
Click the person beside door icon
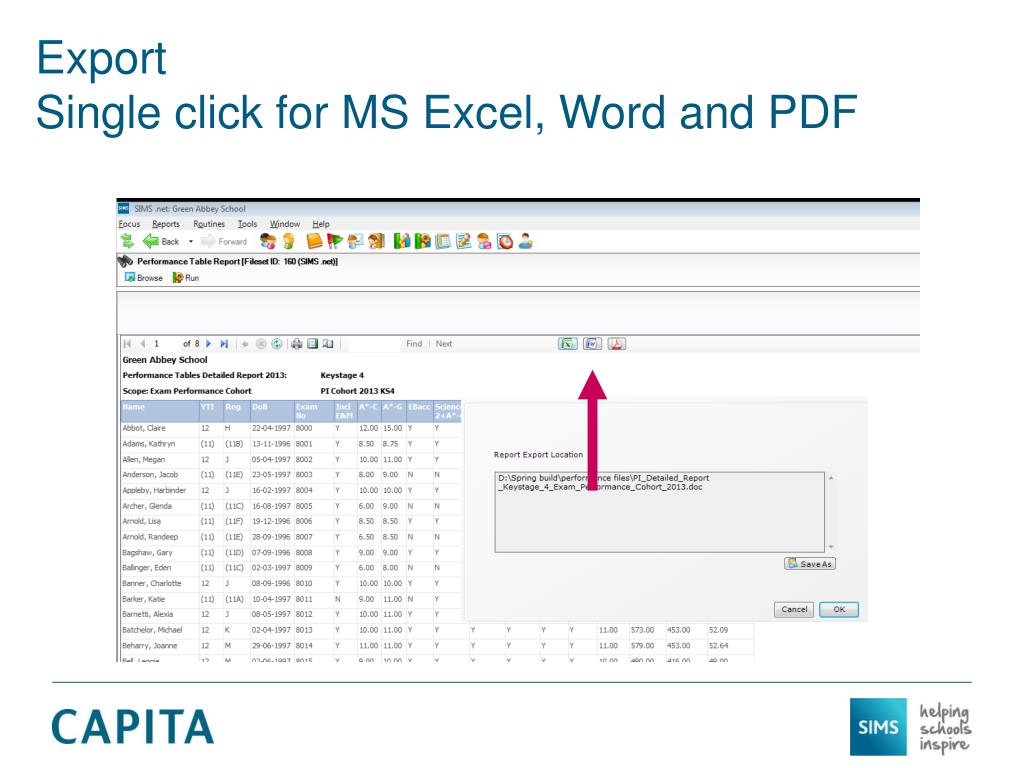click(376, 241)
